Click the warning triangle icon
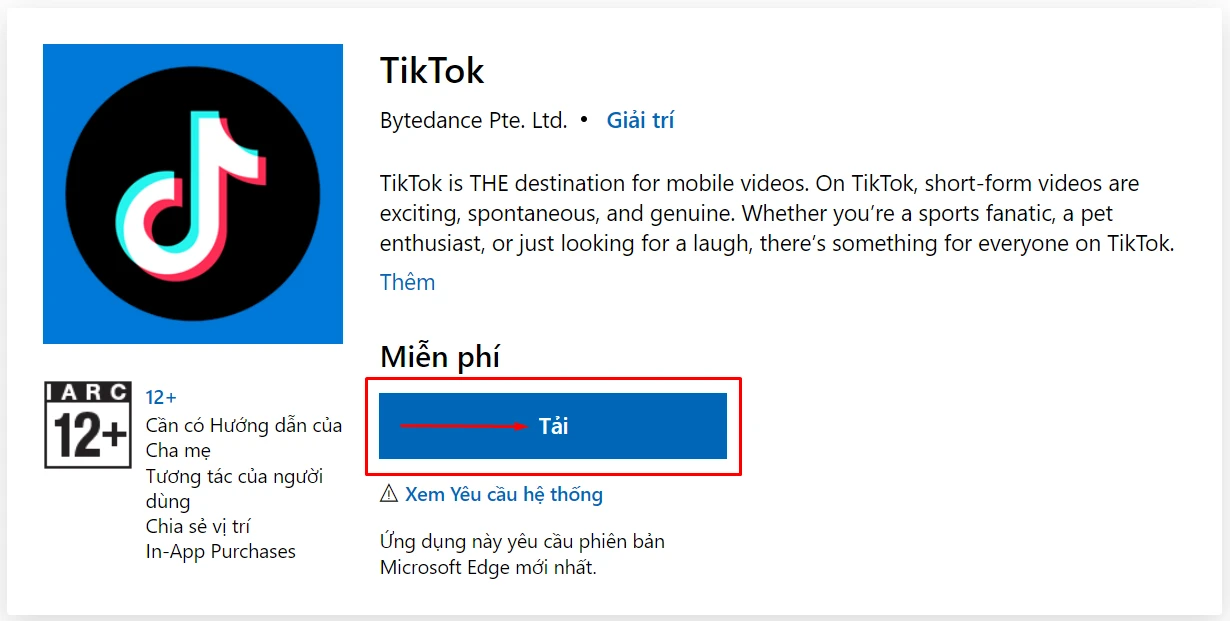Viewport: 1230px width, 621px height. pyautogui.click(x=389, y=494)
